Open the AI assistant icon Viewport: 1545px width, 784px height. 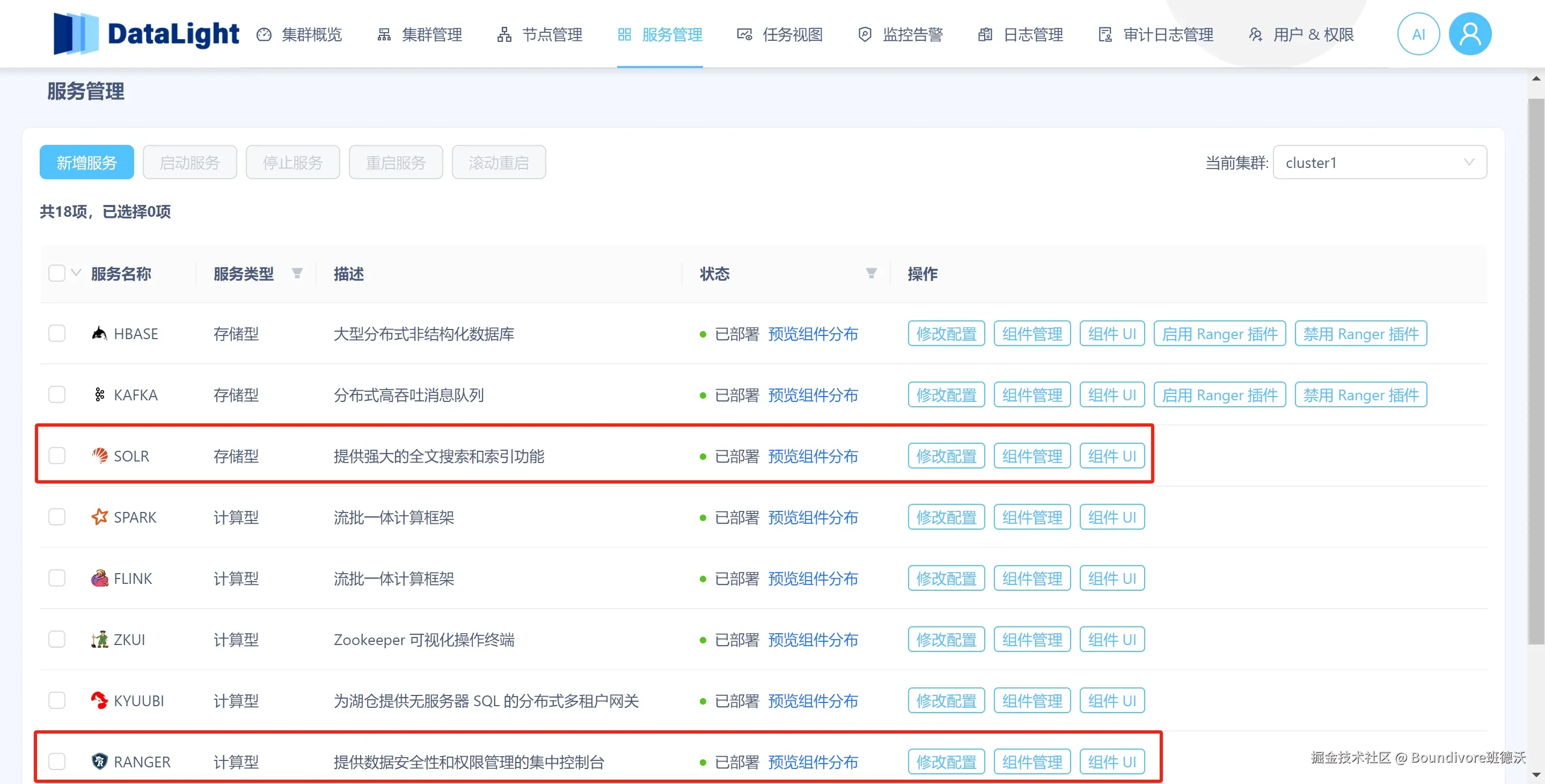[x=1418, y=34]
